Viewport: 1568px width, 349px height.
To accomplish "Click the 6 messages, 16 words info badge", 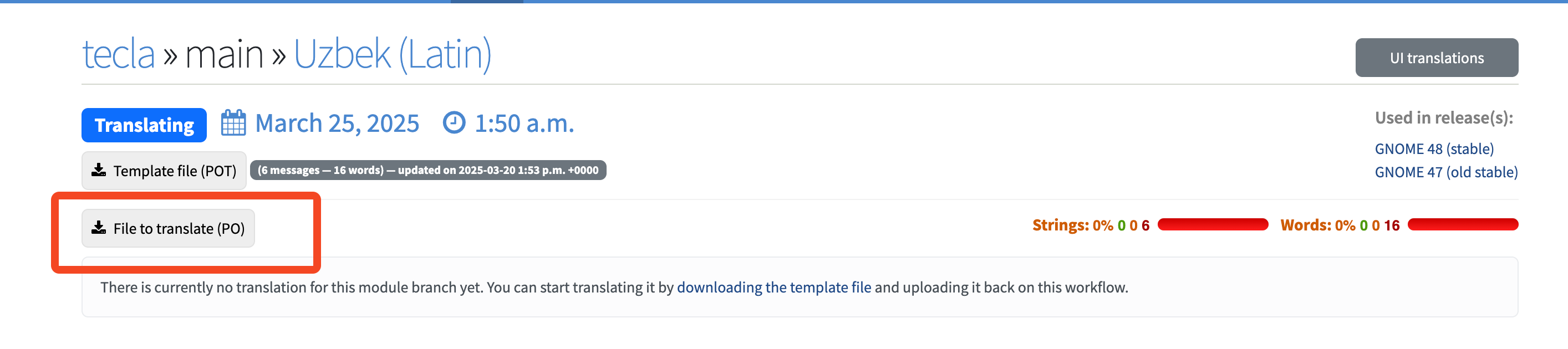I will 428,170.
